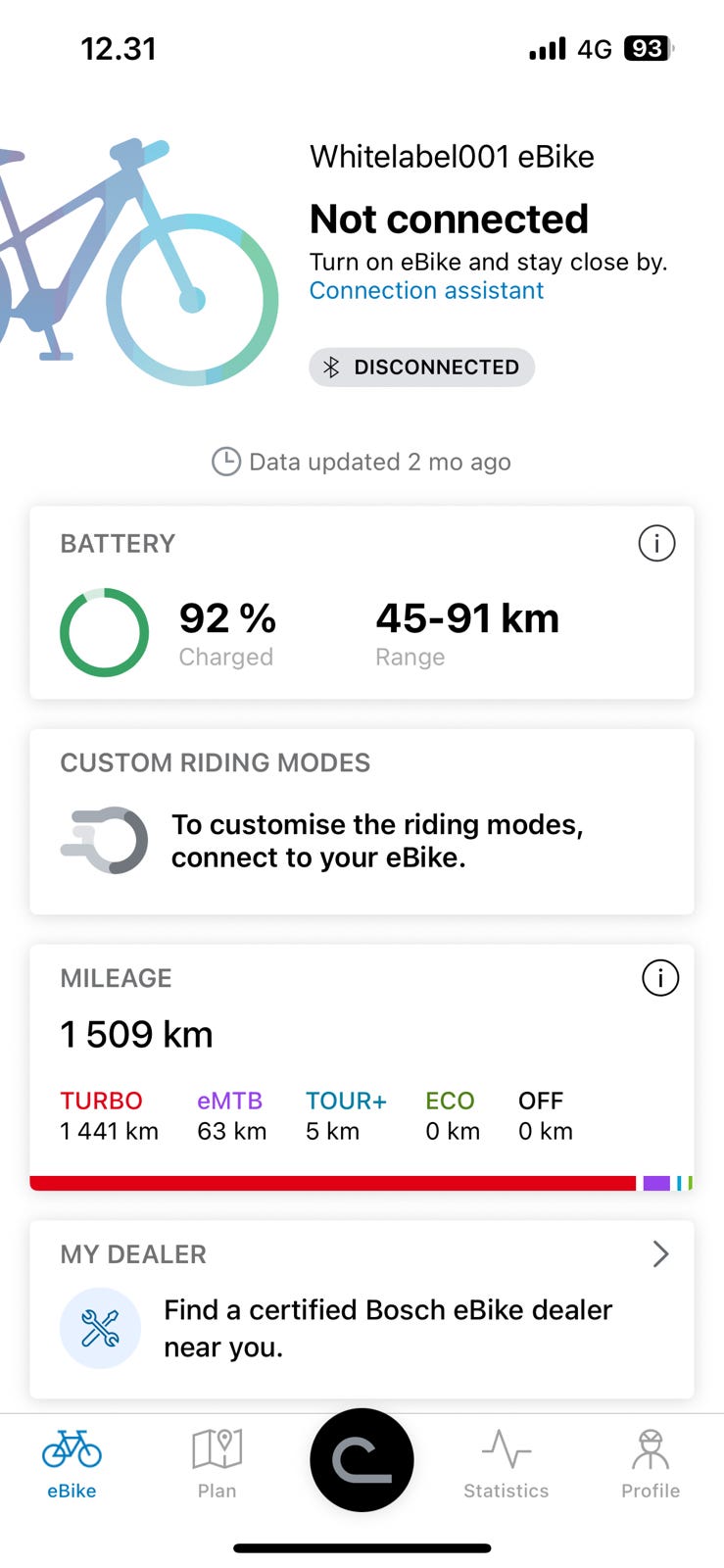Tap the 45-91 km range value
Image resolution: width=724 pixels, height=1568 pixels.
467,618
